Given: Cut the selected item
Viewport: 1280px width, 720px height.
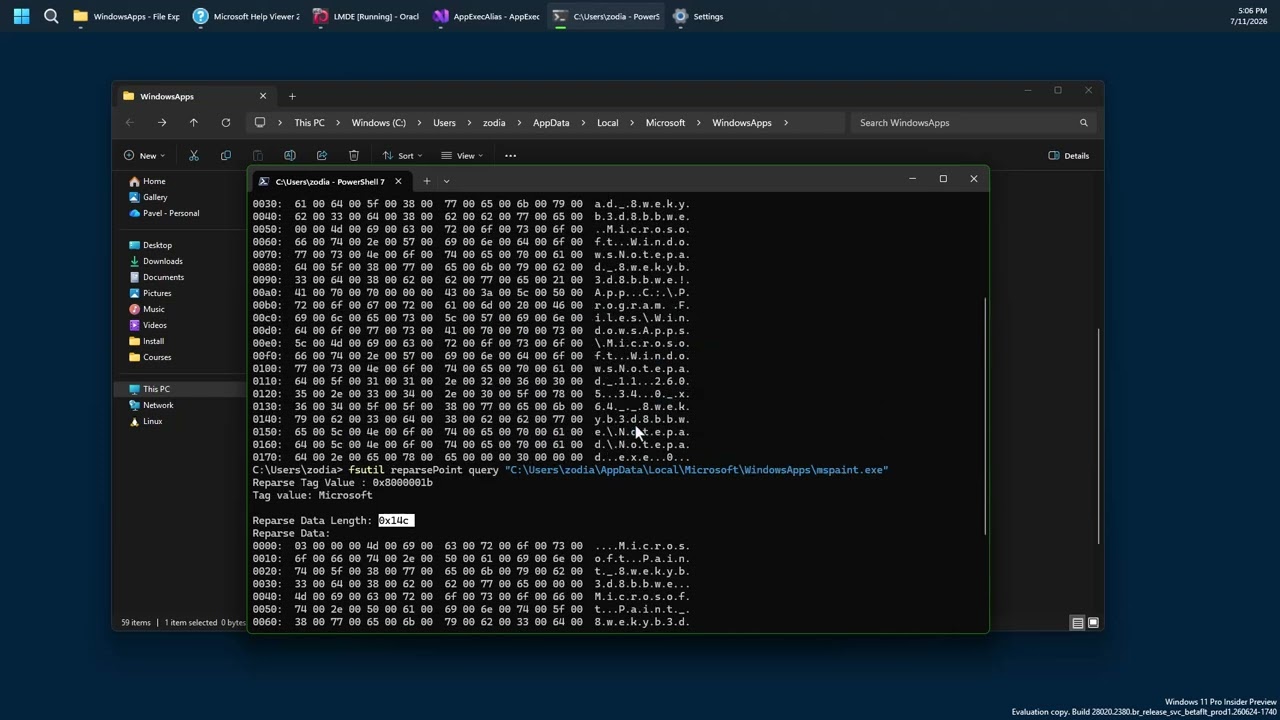Looking at the screenshot, I should pyautogui.click(x=194, y=155).
